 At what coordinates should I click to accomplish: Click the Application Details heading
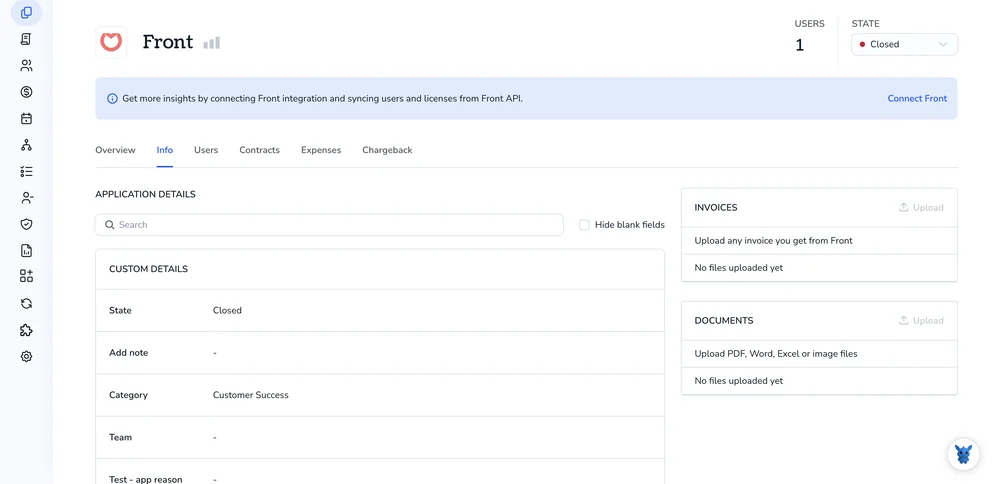click(145, 194)
